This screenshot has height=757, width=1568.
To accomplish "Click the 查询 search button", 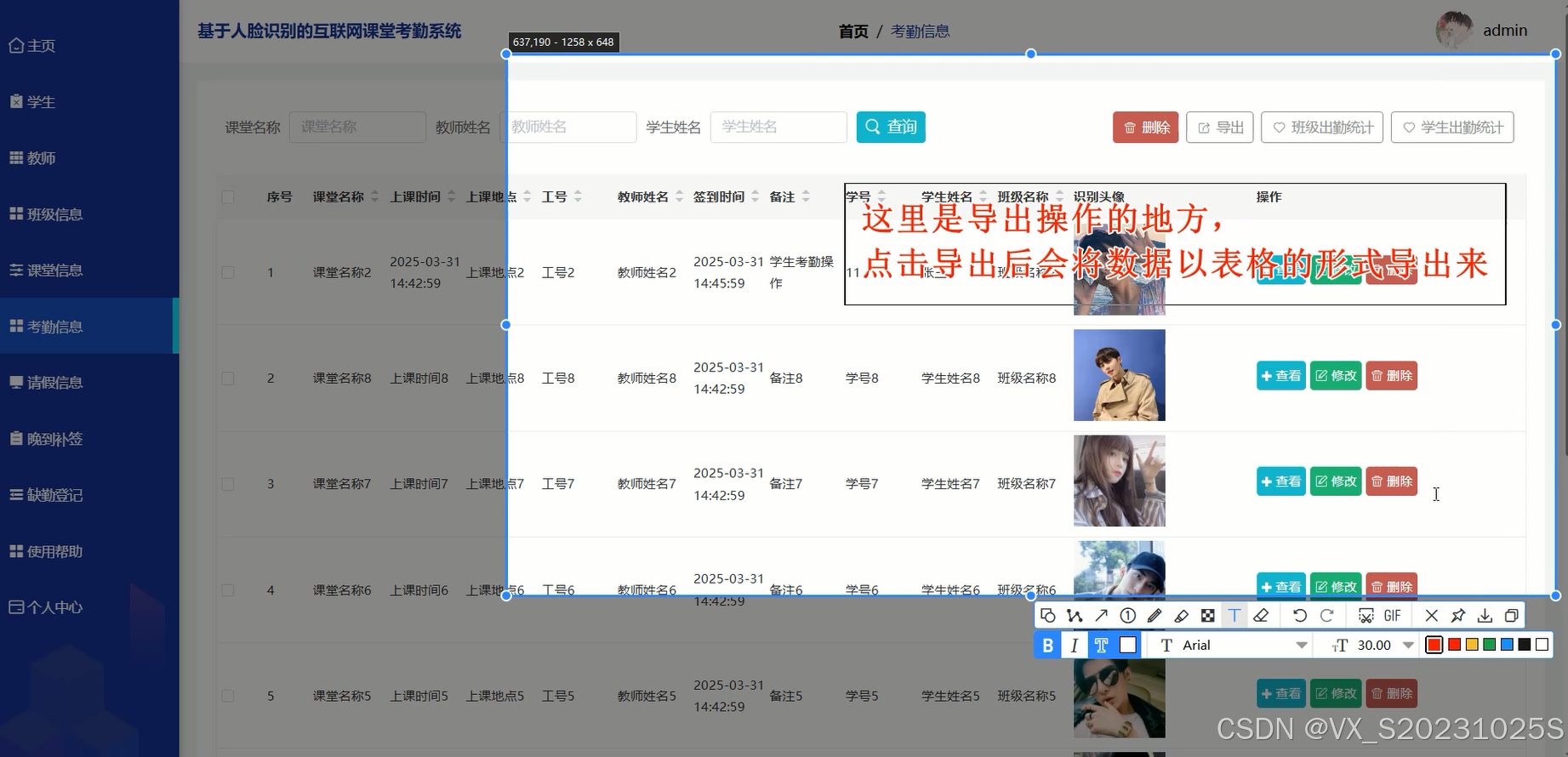I will point(891,127).
